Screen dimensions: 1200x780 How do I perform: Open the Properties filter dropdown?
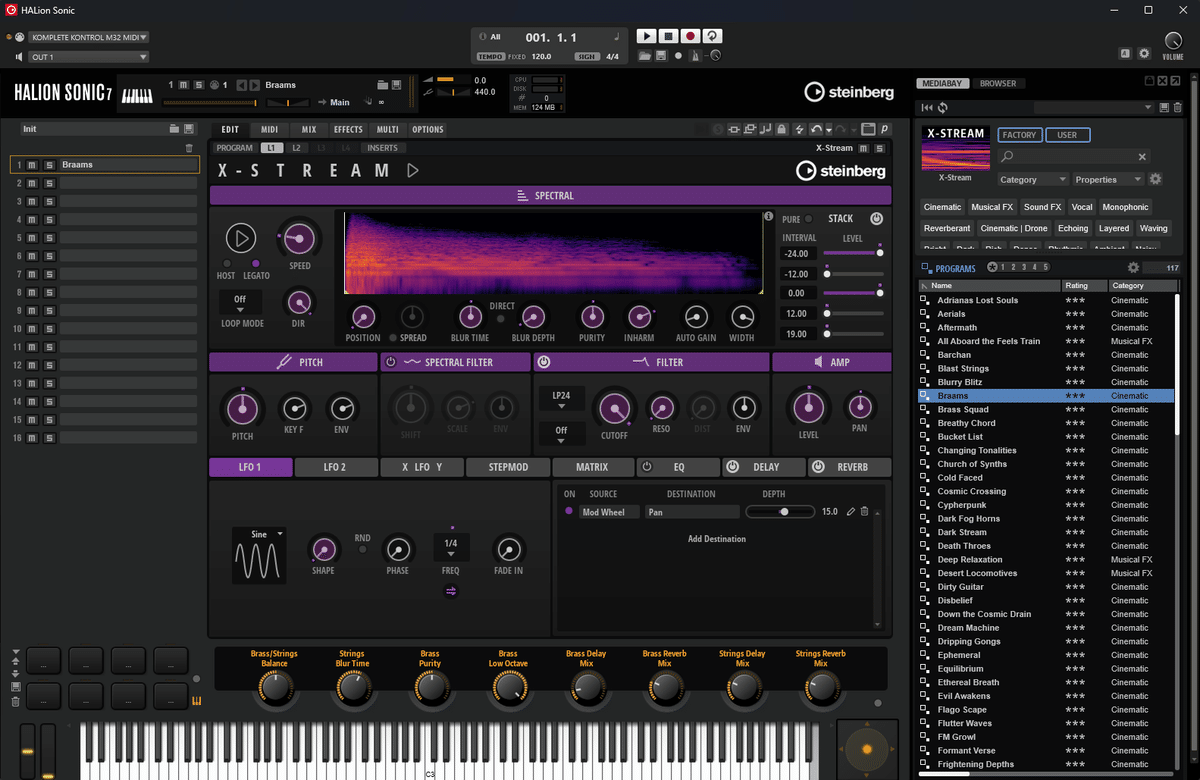1108,180
